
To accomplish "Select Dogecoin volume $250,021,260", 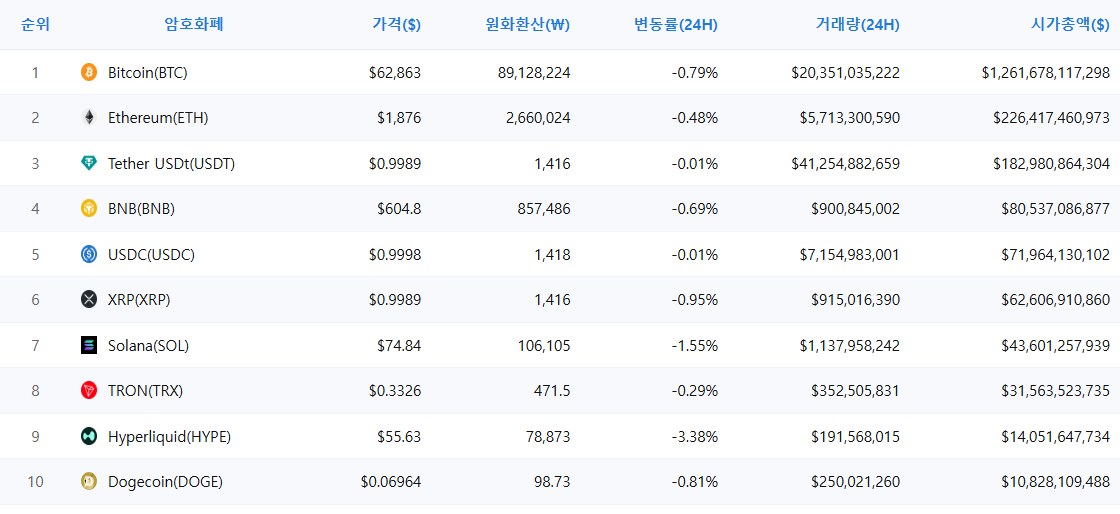I will pos(856,482).
